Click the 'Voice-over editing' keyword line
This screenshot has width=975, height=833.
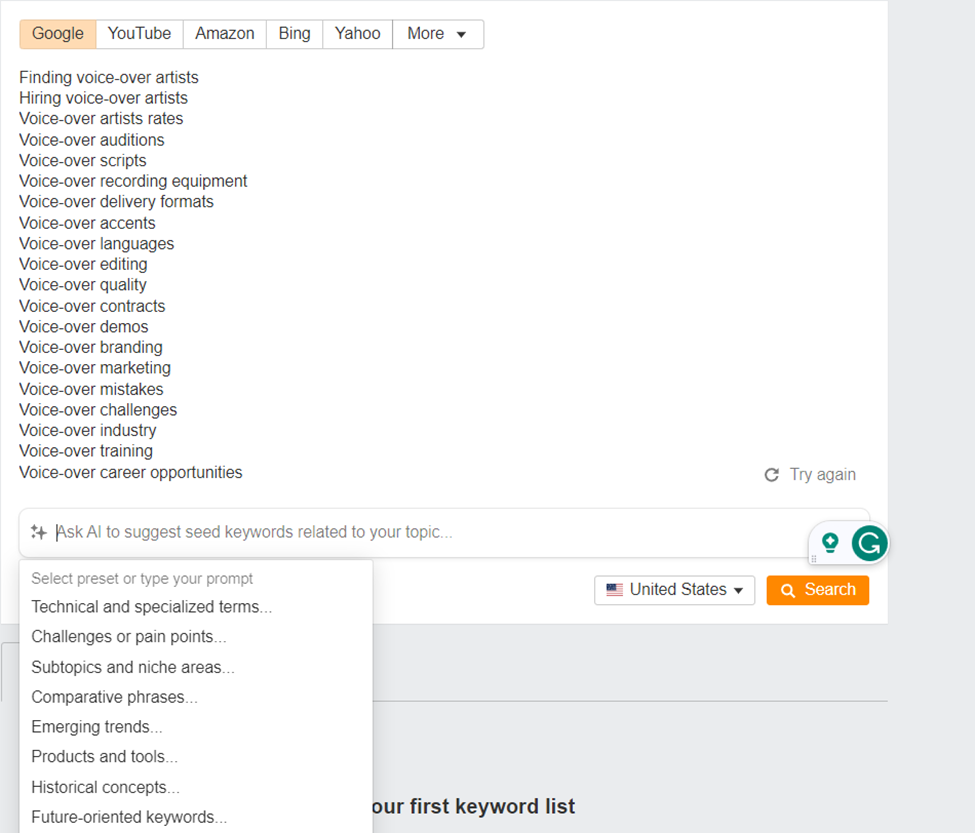tap(83, 264)
